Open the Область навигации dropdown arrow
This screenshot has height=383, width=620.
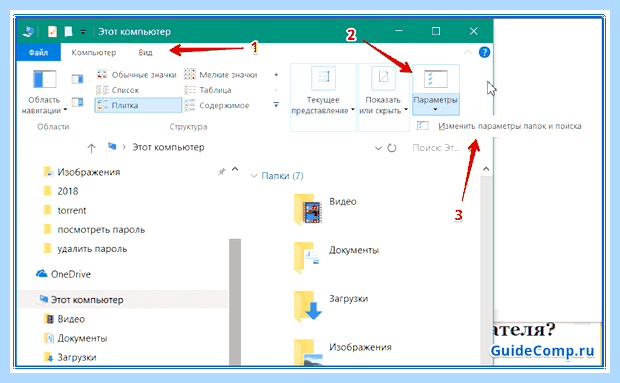click(65, 110)
